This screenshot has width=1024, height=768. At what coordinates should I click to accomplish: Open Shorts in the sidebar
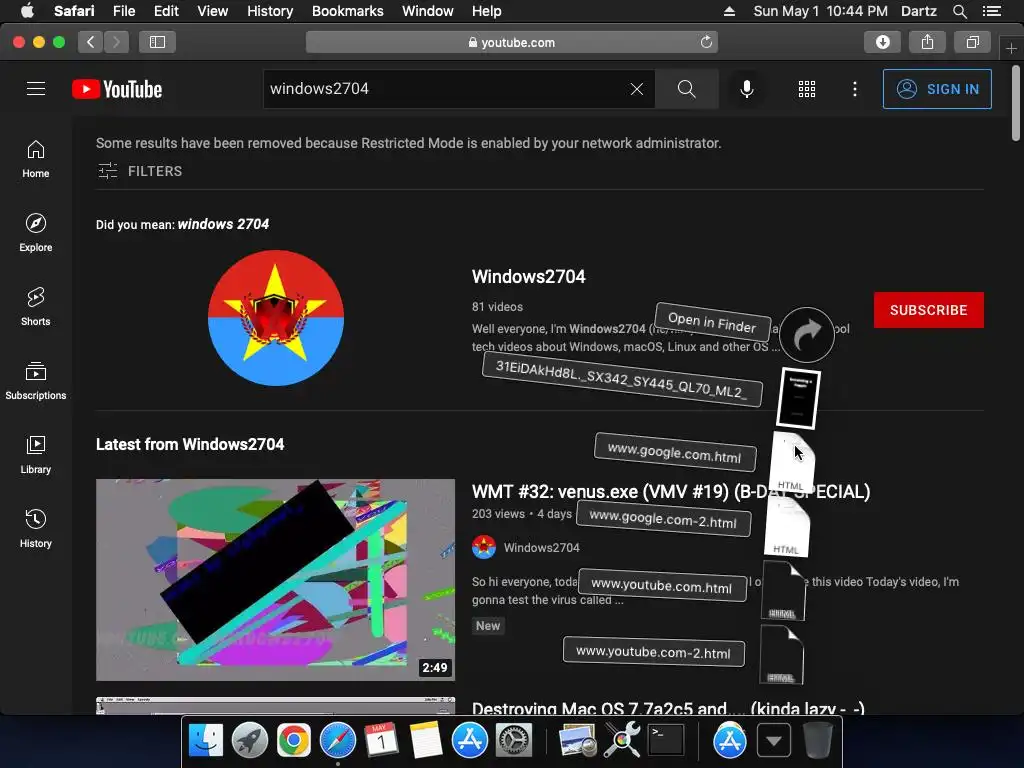coord(36,306)
